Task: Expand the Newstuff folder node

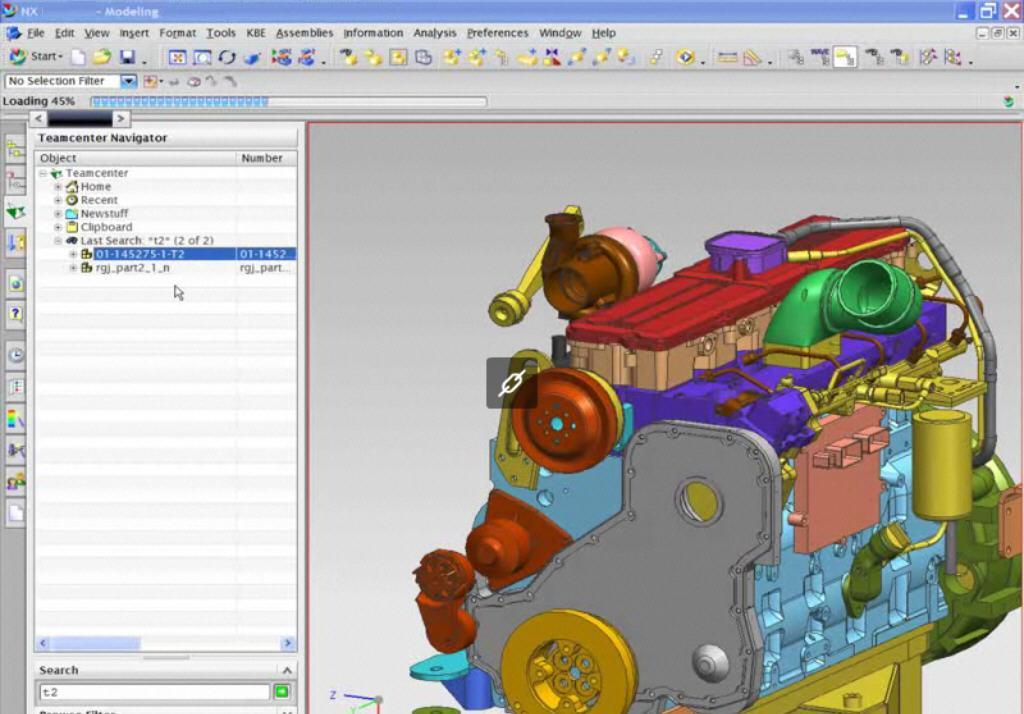Action: pos(58,214)
